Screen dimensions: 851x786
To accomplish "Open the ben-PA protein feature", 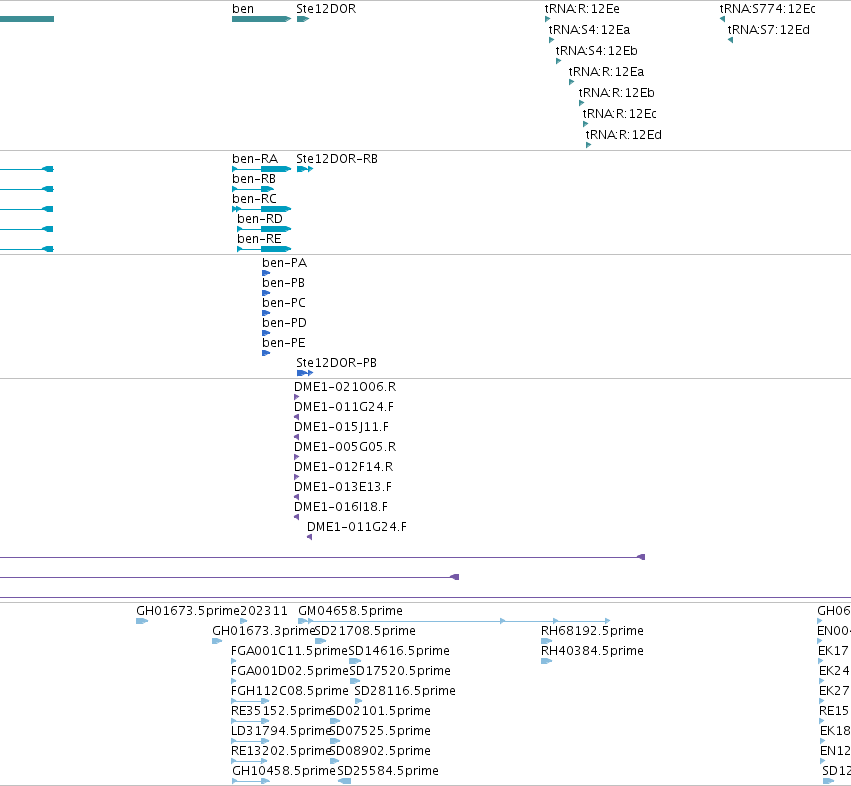I will coord(284,263).
